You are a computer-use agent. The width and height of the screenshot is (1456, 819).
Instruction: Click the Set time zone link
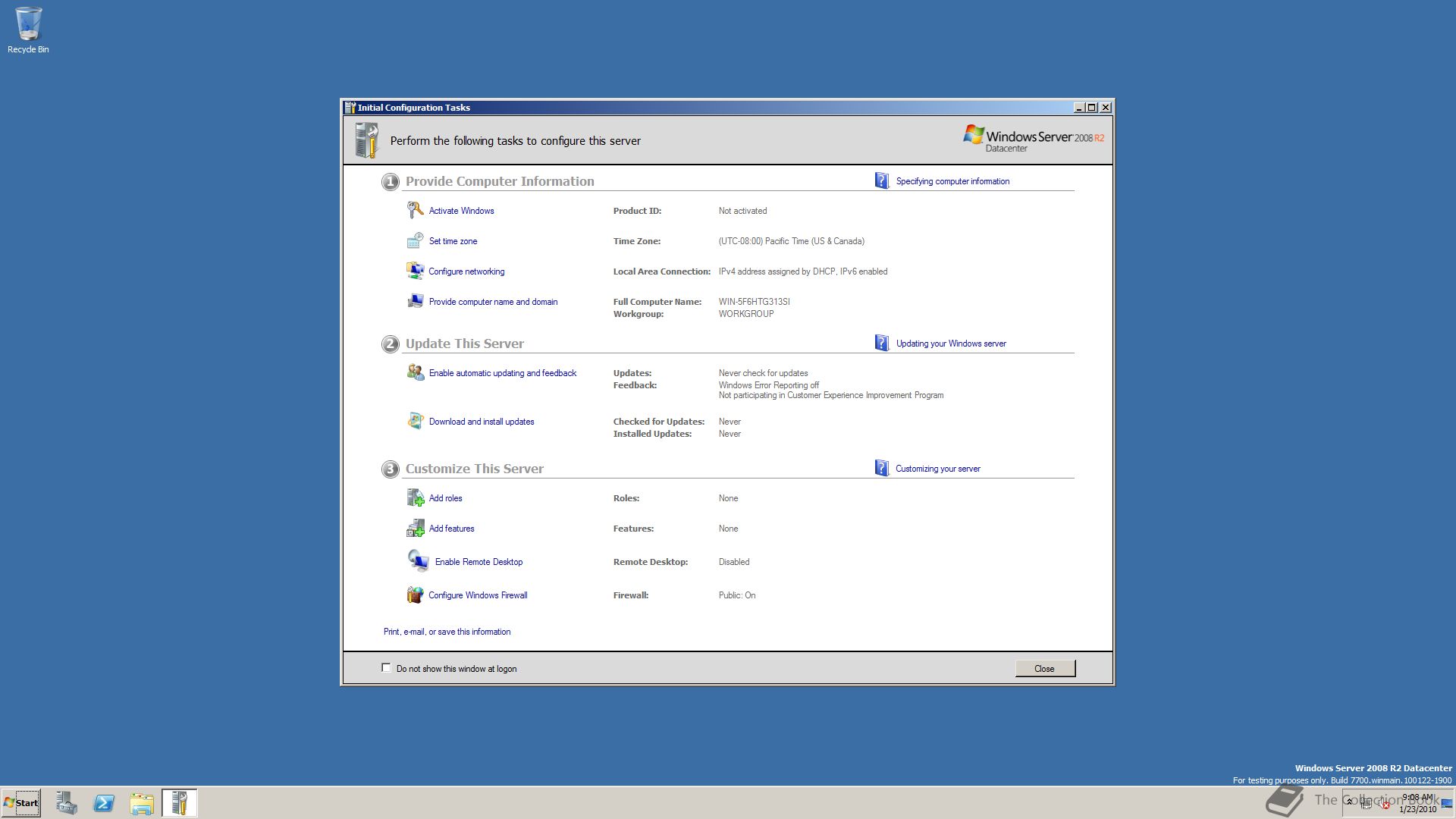pyautogui.click(x=453, y=241)
